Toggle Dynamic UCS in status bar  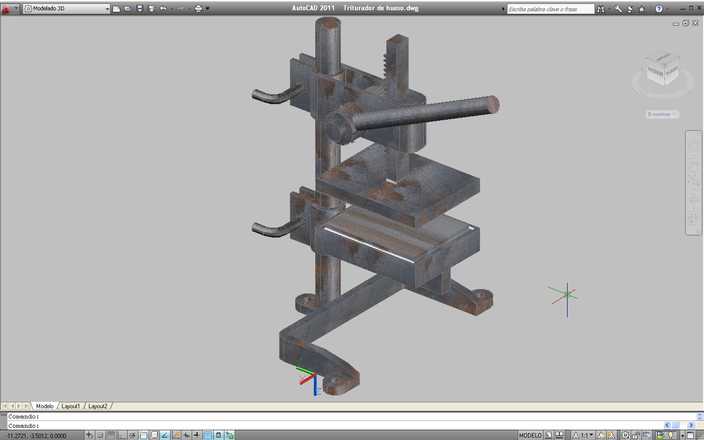177,436
